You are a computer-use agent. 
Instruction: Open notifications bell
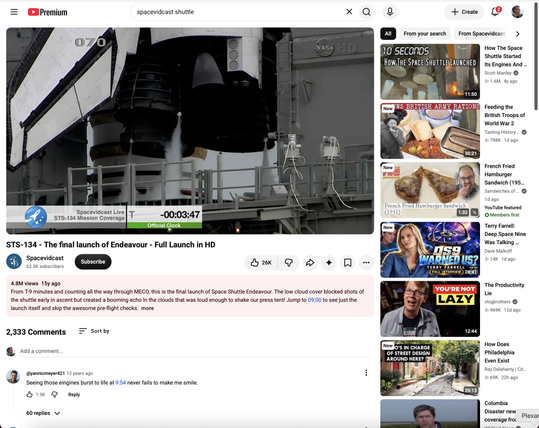(x=495, y=12)
